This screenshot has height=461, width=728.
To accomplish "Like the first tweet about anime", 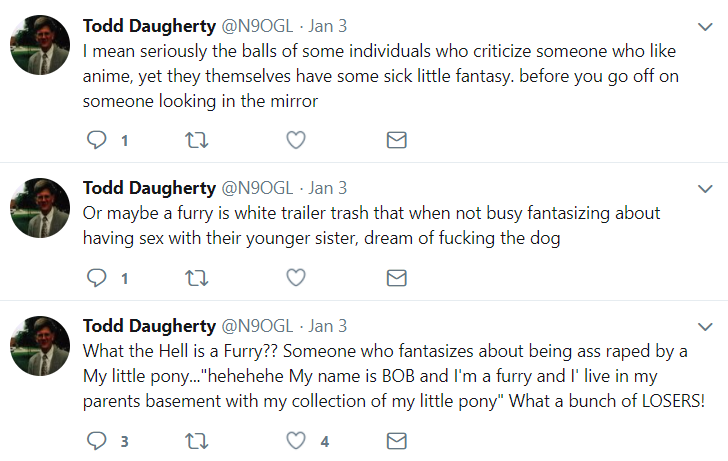I will [x=296, y=141].
